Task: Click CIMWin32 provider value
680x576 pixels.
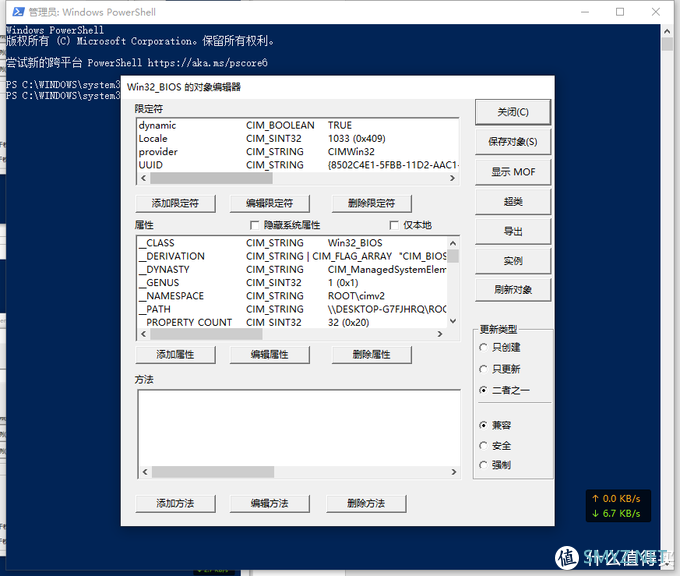Action: click(x=351, y=152)
